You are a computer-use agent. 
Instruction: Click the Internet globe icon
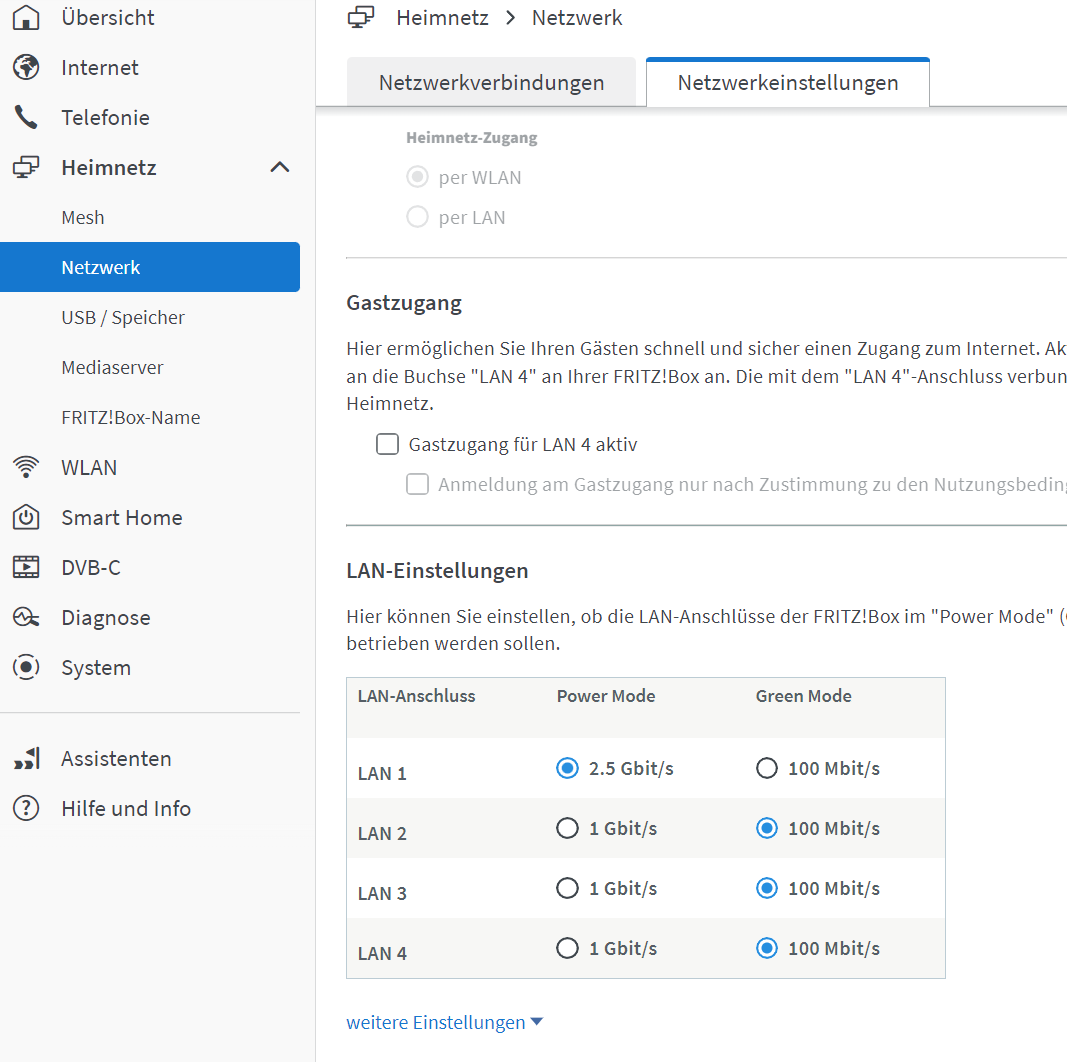coord(26,67)
